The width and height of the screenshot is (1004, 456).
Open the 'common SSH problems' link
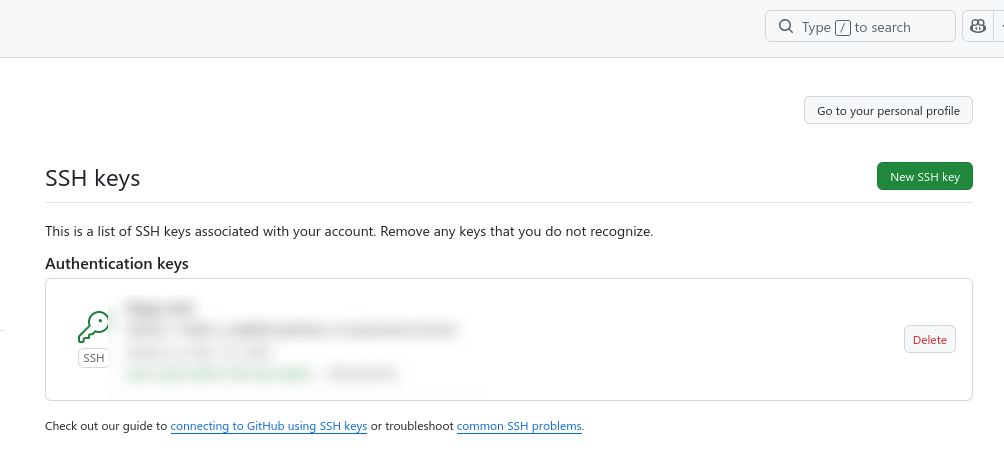(x=519, y=426)
